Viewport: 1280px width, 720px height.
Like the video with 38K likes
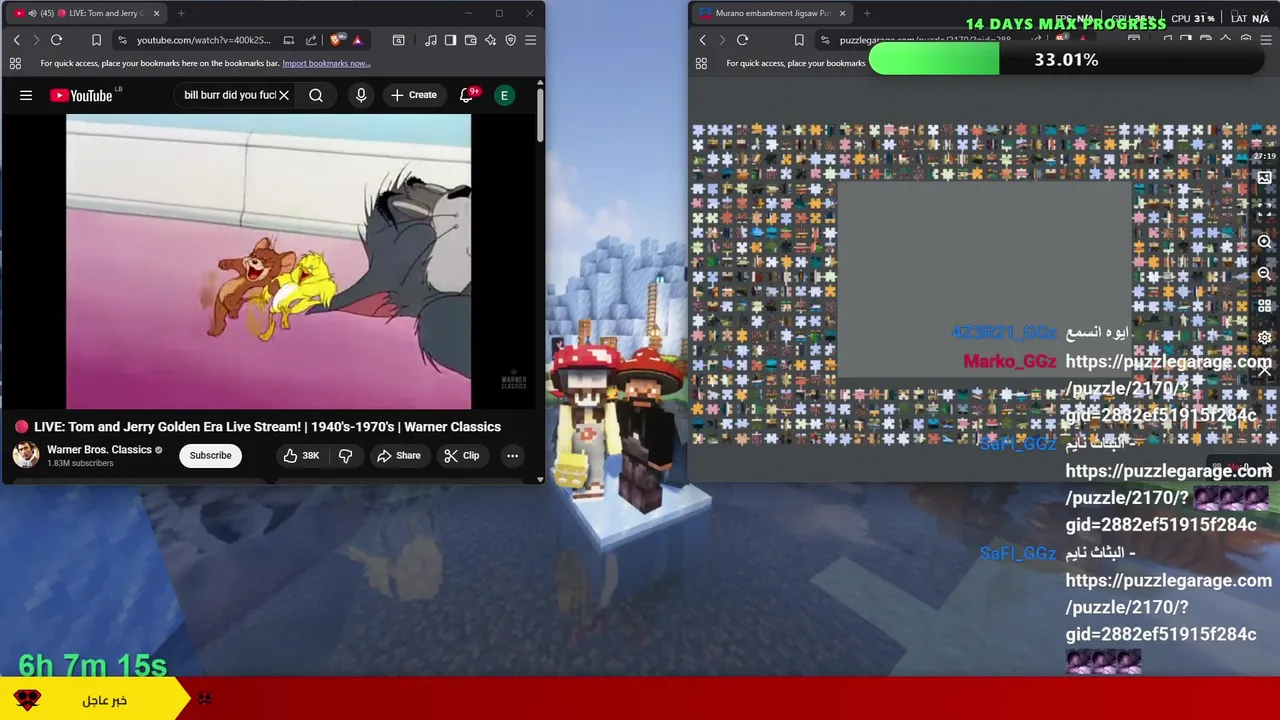[301, 455]
